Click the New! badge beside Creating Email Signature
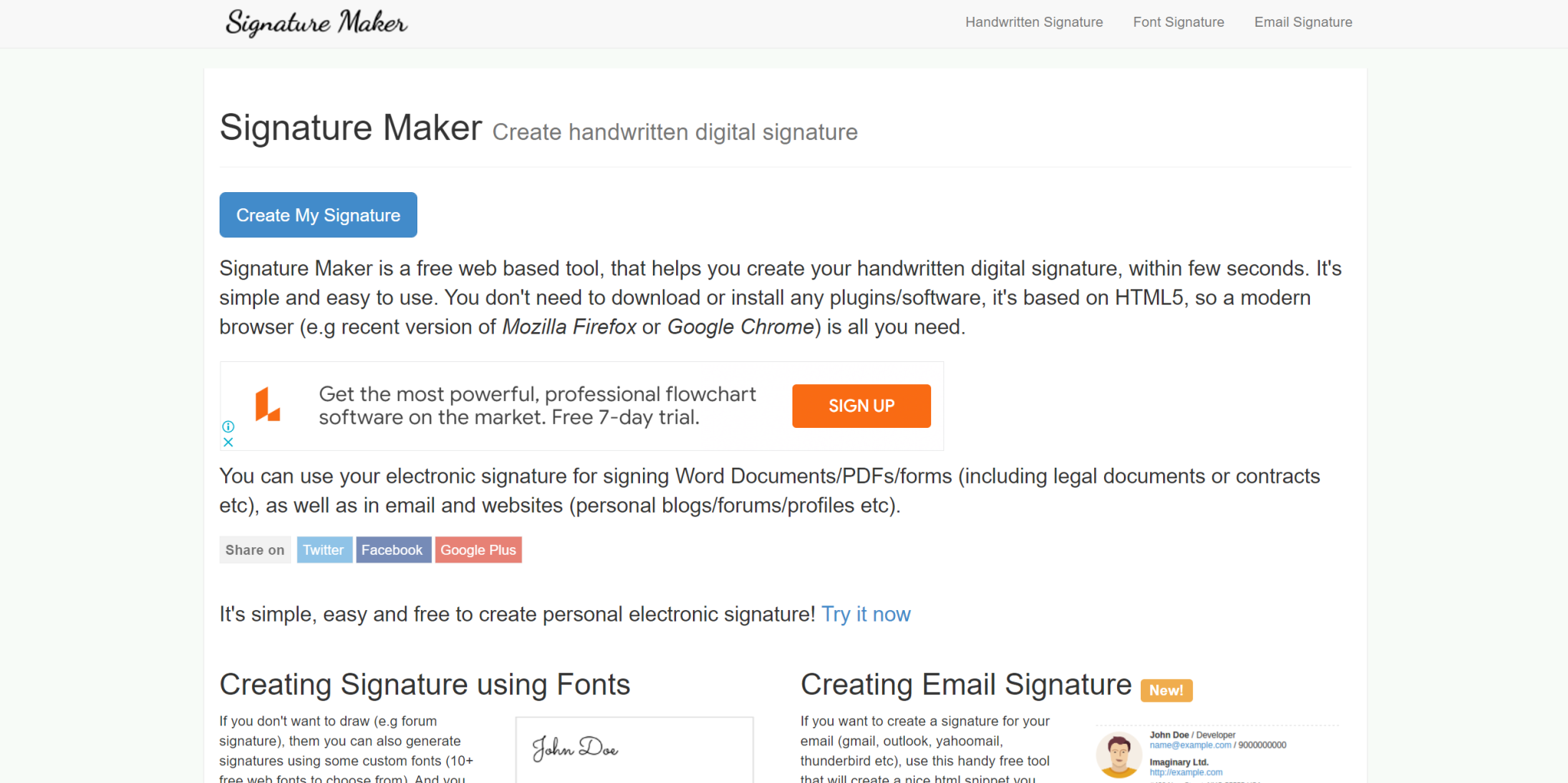This screenshot has width=1568, height=783. point(1165,690)
